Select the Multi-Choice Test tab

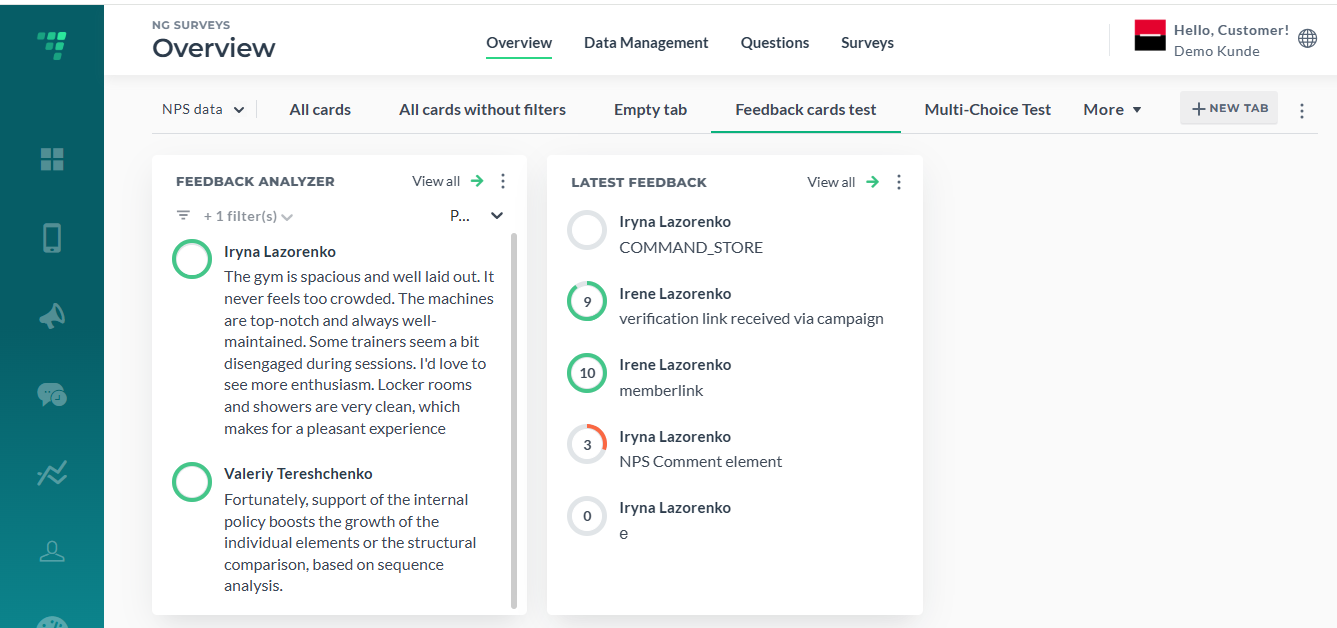coord(988,110)
